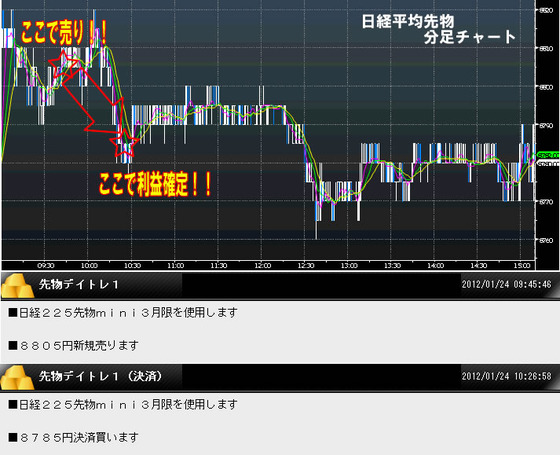Click the 日経２２５先物ｍｉｎｉ３月限 line under the 決済 header
Screen dimensions: 560x455
click(x=123, y=405)
